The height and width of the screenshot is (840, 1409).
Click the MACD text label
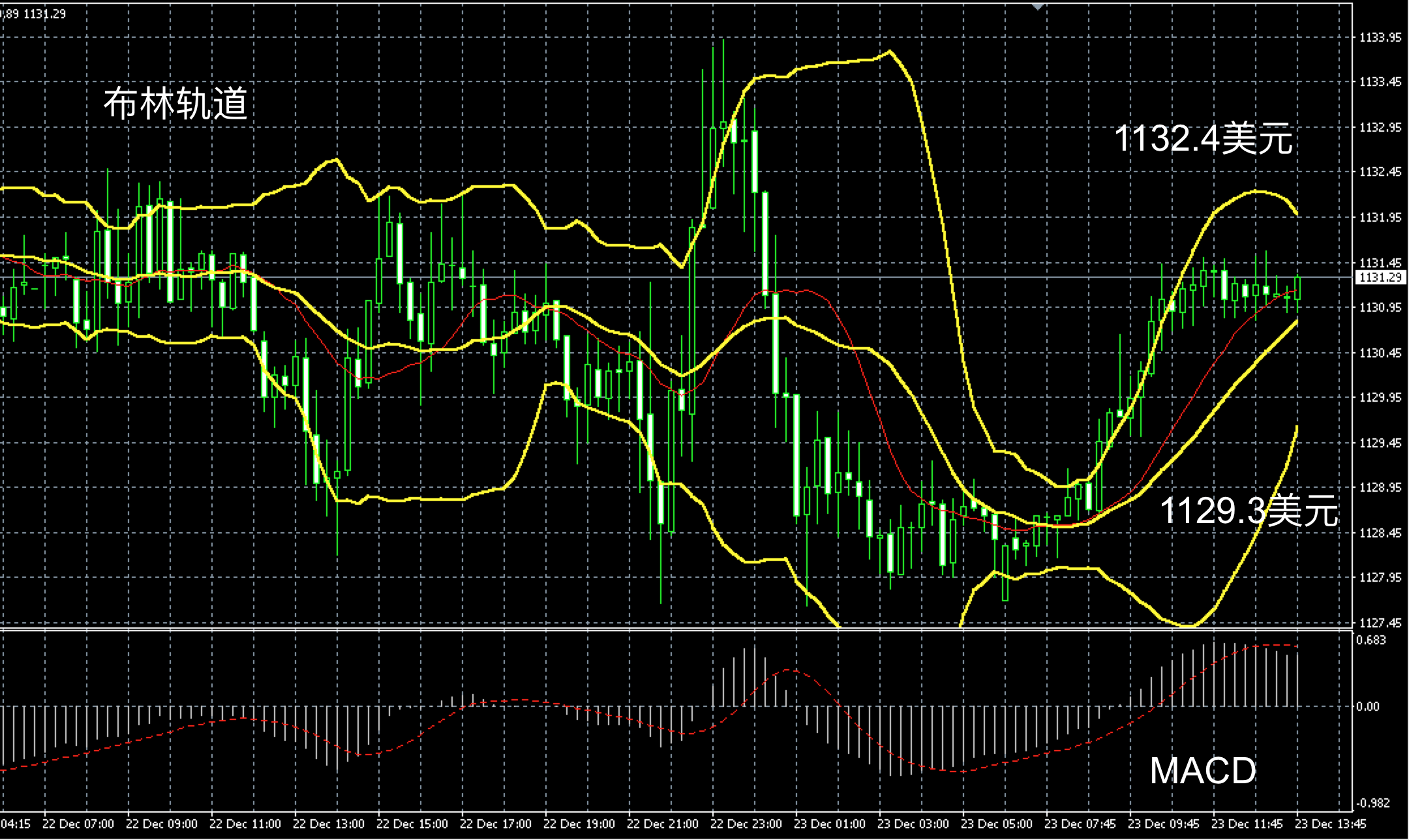pyautogui.click(x=1203, y=771)
